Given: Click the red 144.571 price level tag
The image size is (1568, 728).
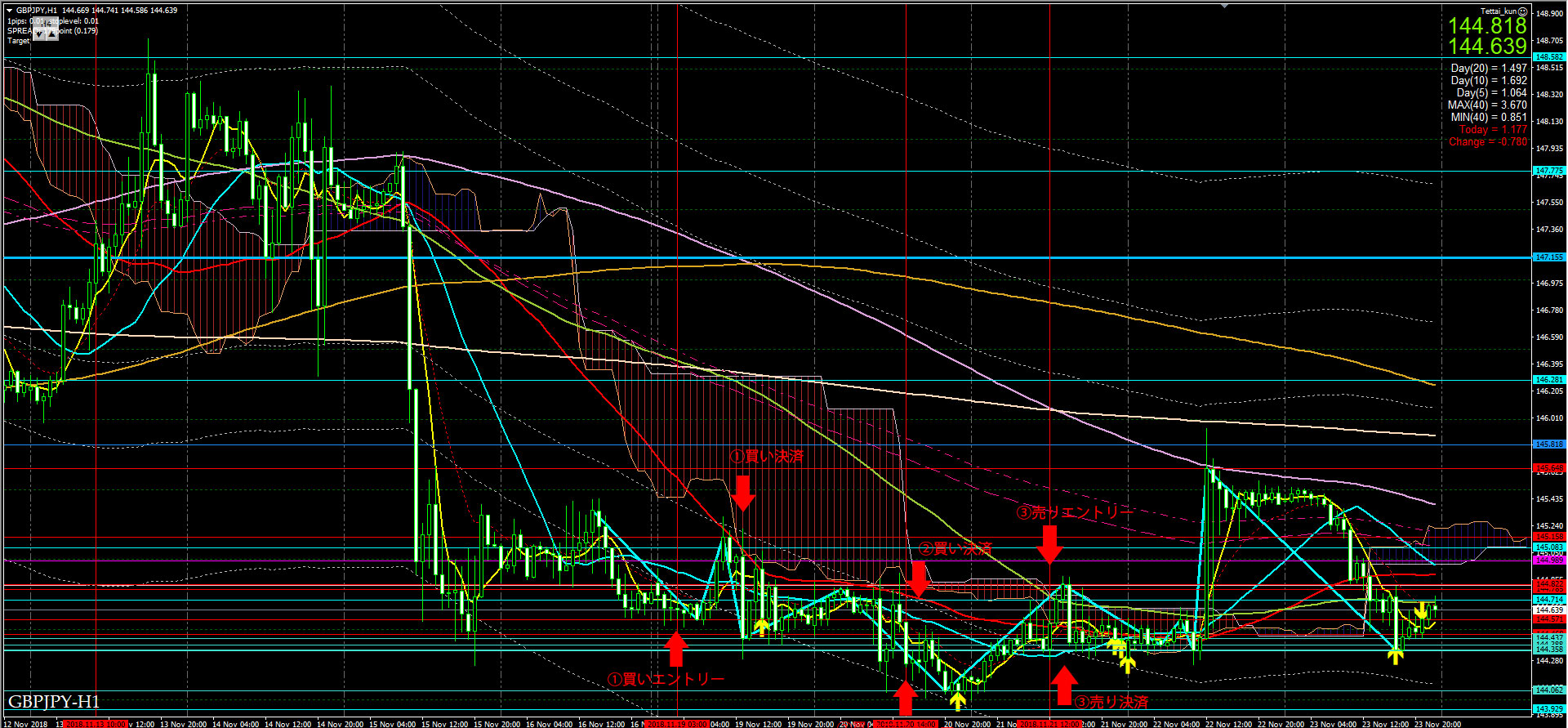Looking at the screenshot, I should click(1549, 619).
